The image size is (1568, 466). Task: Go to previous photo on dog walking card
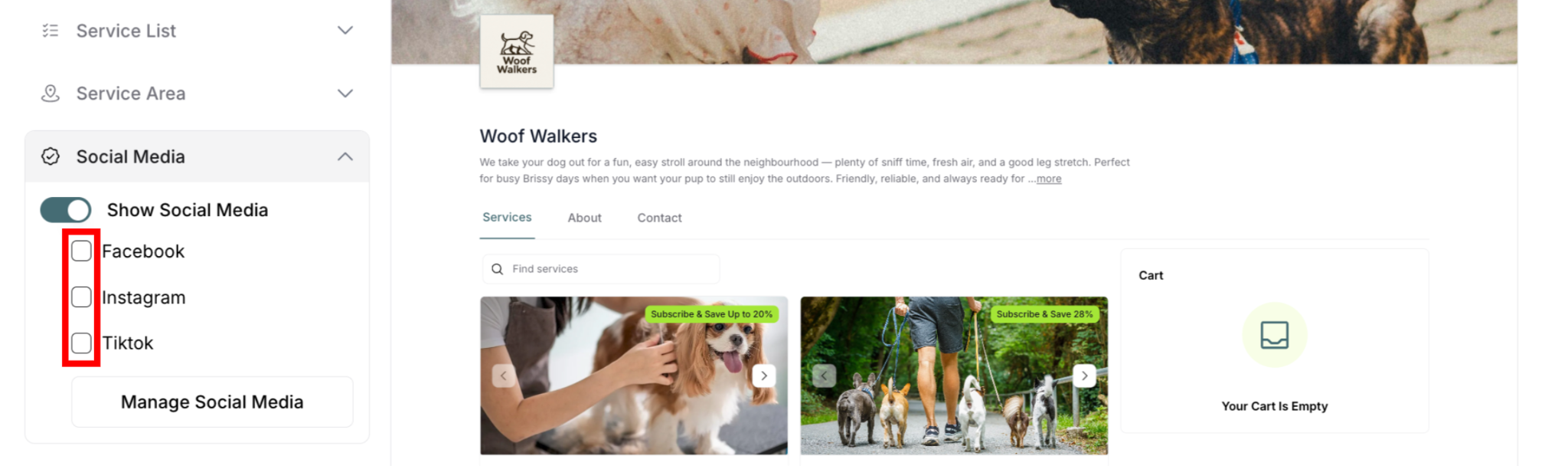[824, 376]
